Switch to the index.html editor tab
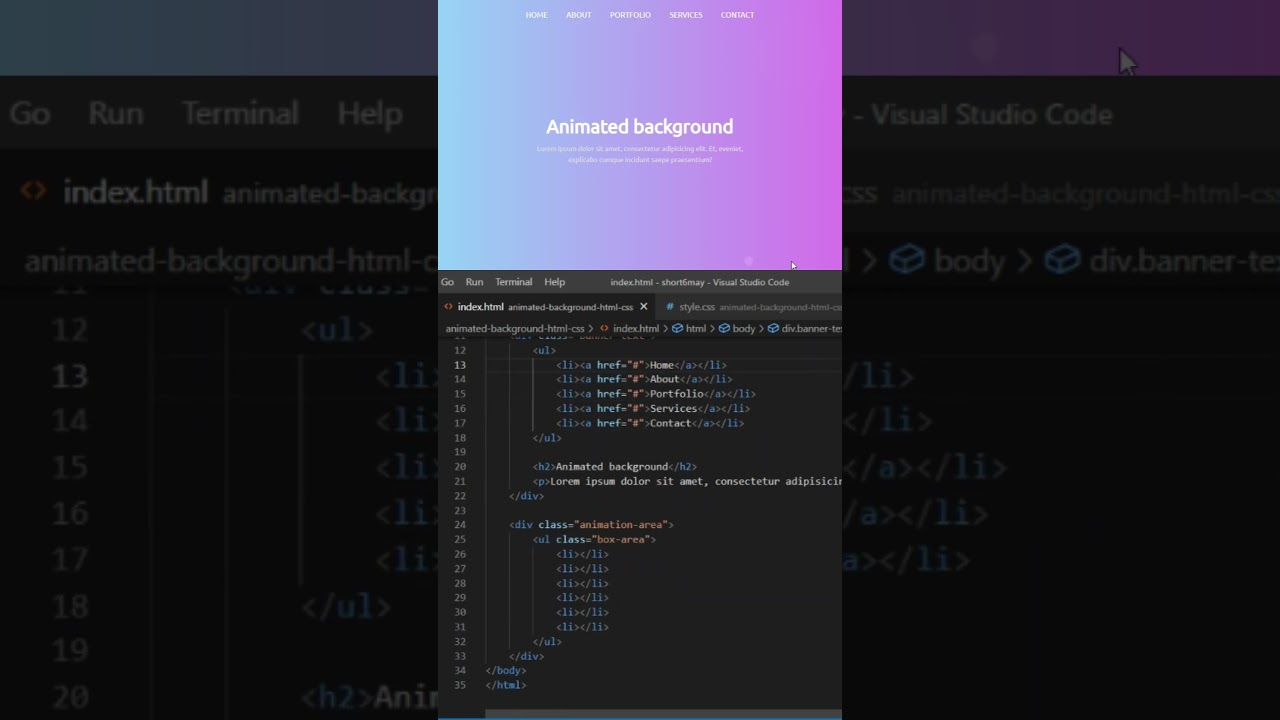Viewport: 1280px width, 720px height. point(546,307)
